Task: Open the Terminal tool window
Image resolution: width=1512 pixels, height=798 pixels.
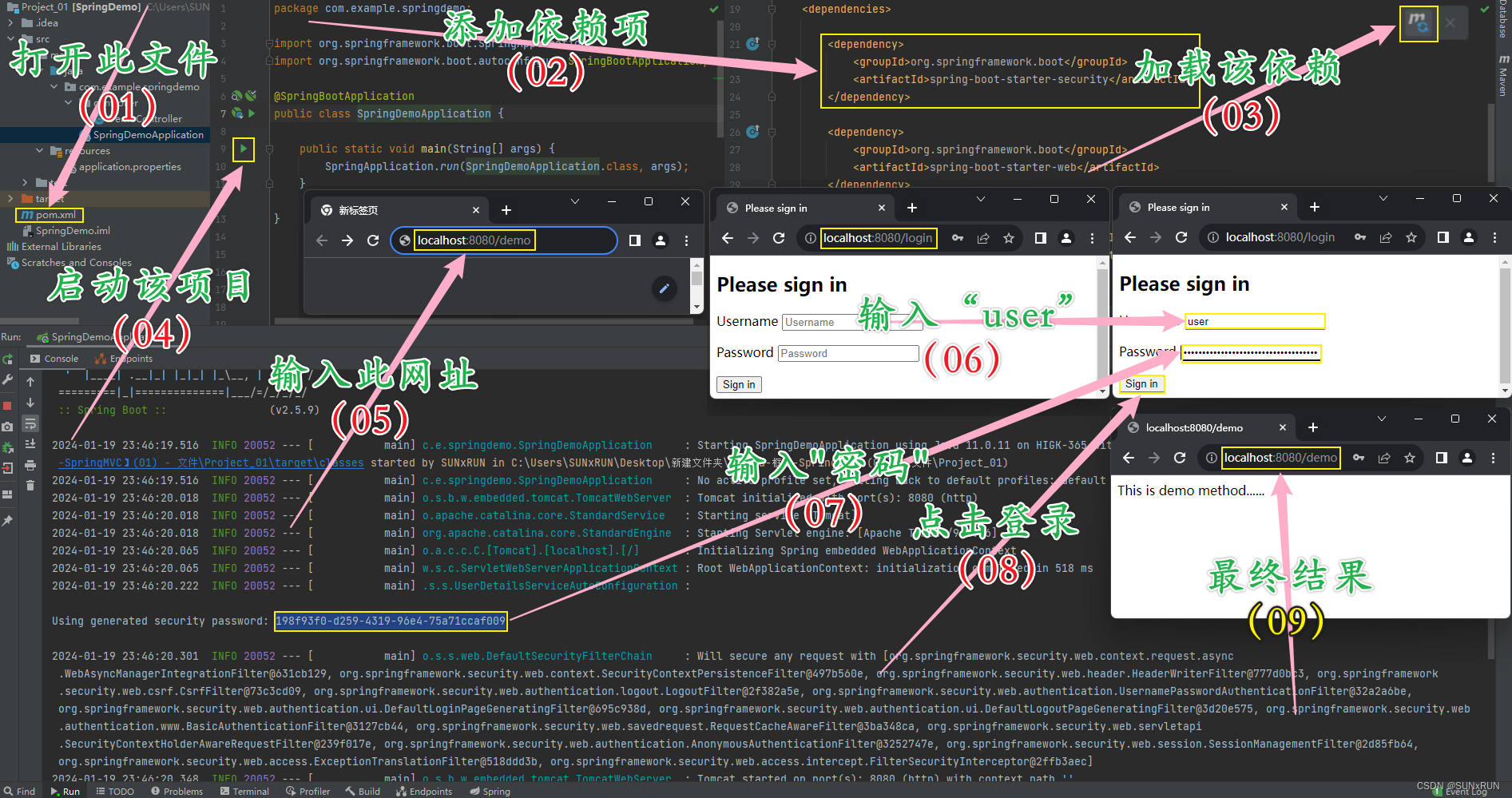Action: pyautogui.click(x=244, y=792)
